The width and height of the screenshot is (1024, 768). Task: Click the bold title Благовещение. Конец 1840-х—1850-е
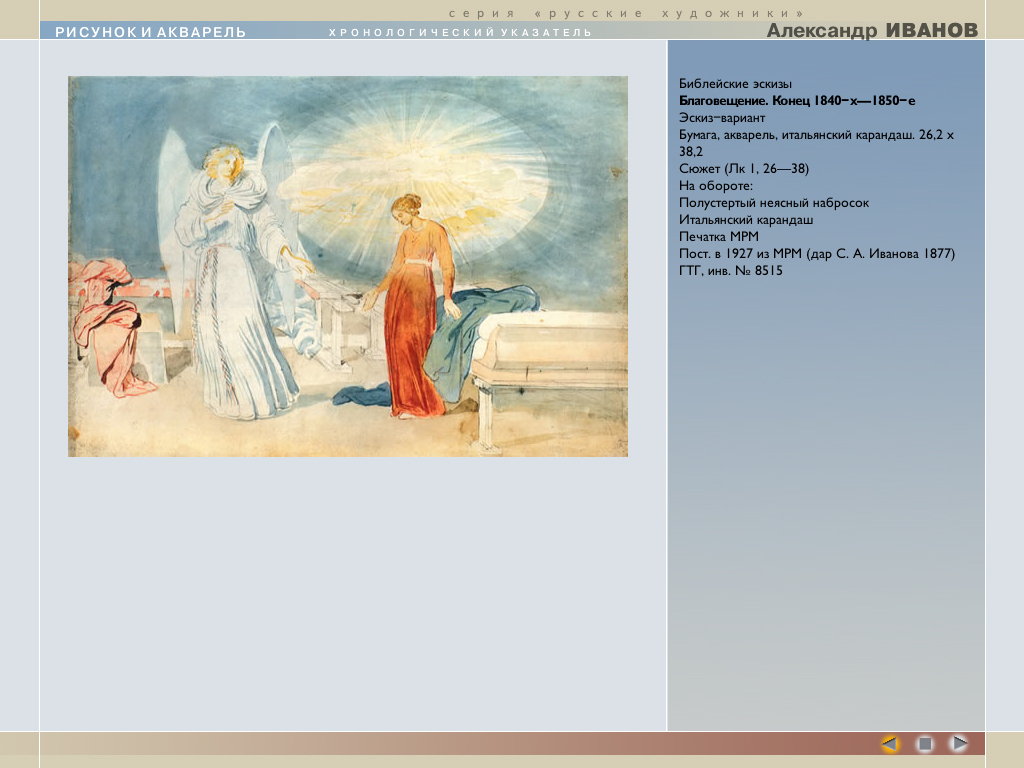(x=797, y=101)
